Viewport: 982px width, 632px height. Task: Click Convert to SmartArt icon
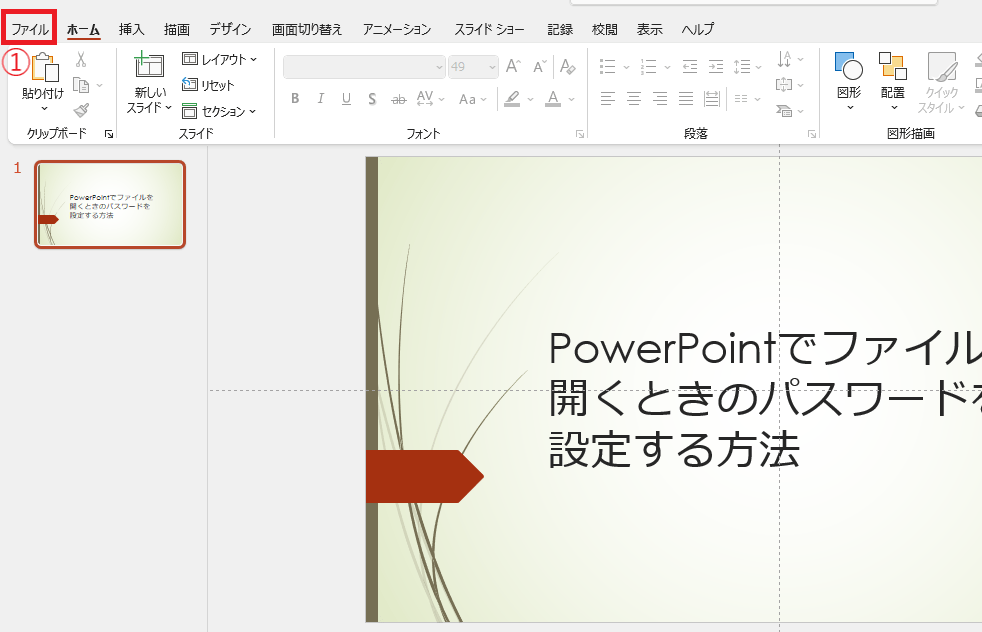click(784, 111)
